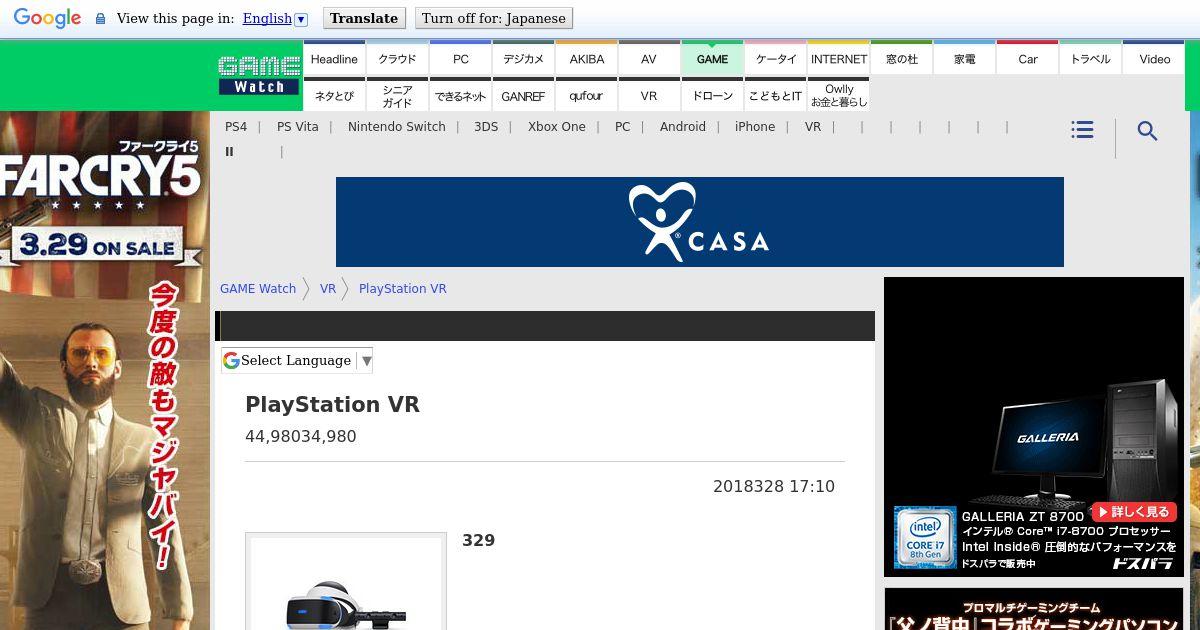Click the article date 2018328 17:10
Image resolution: width=1200 pixels, height=630 pixels.
click(774, 487)
